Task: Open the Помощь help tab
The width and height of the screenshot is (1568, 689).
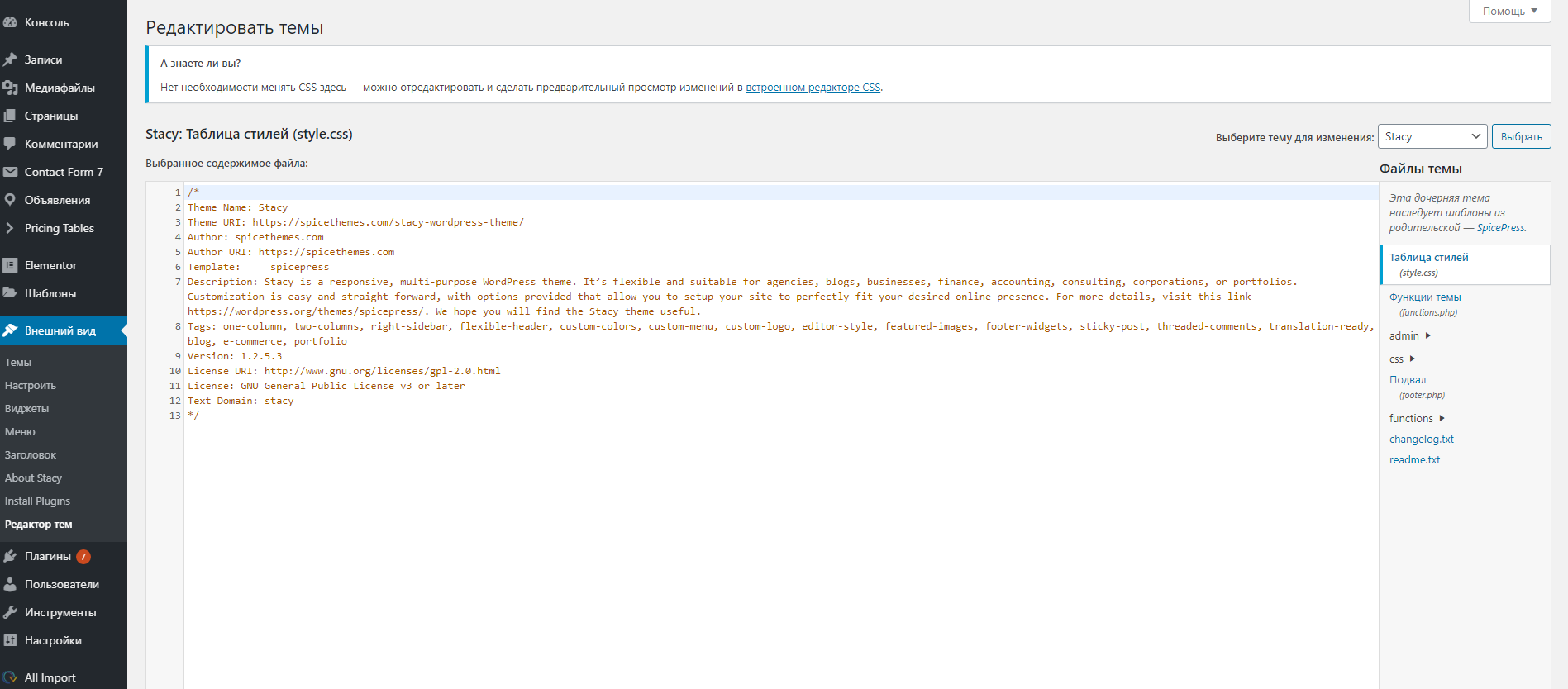Action: pyautogui.click(x=1509, y=11)
